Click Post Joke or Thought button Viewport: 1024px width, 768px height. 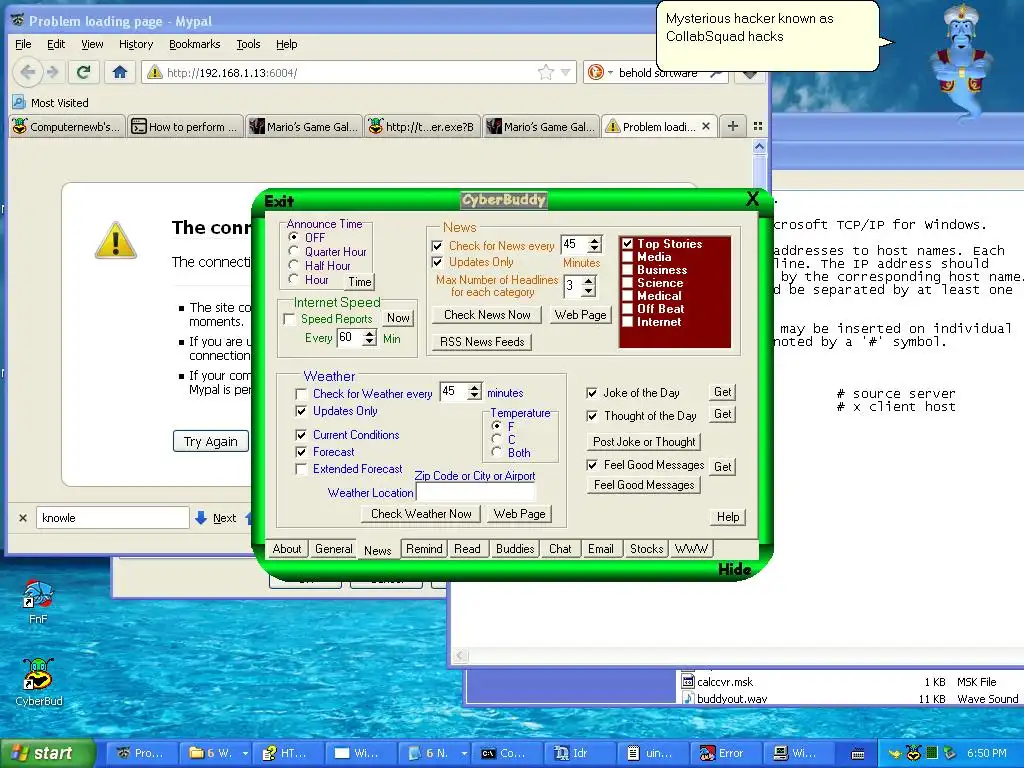(644, 441)
